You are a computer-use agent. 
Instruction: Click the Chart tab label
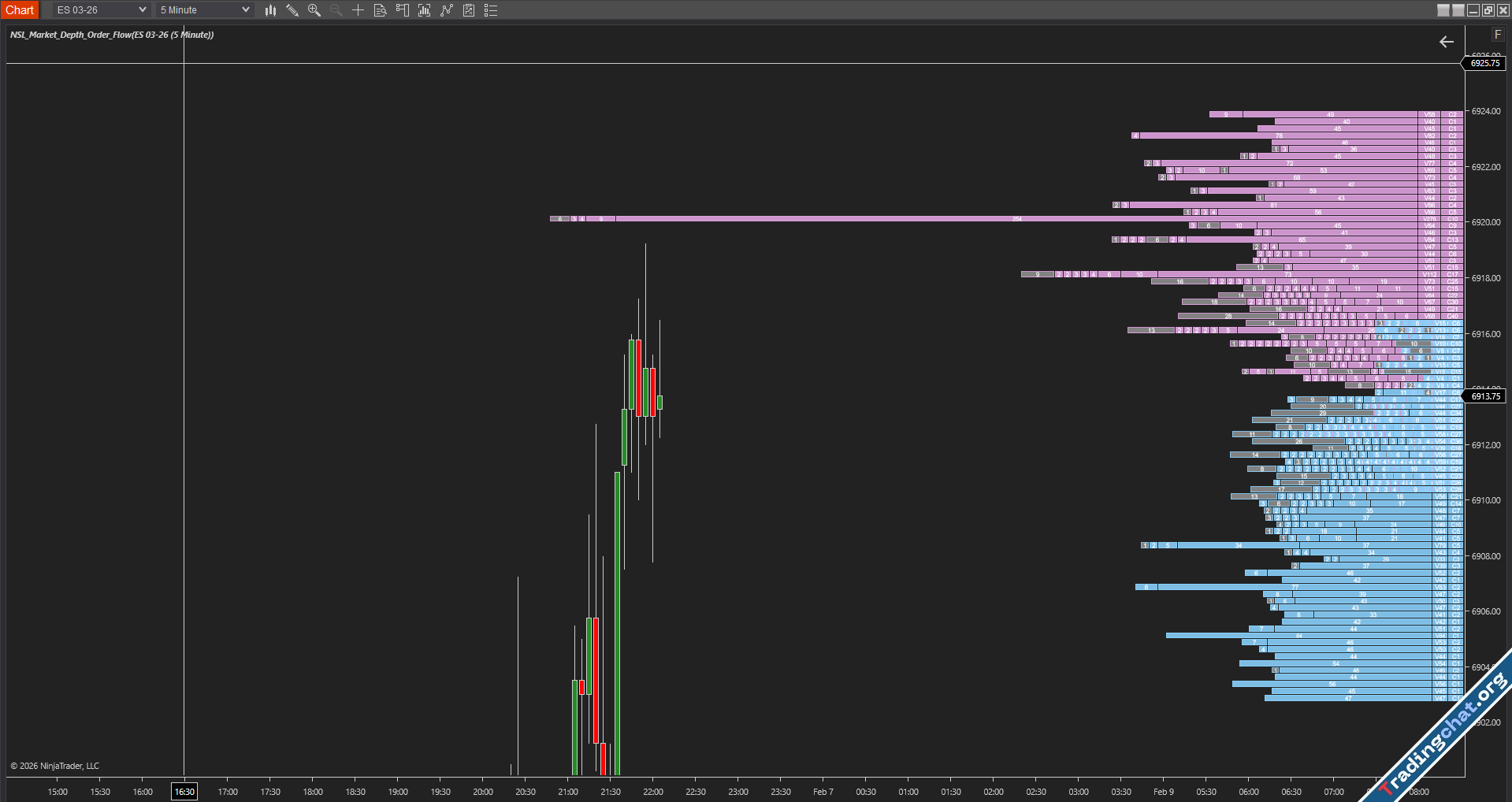(x=20, y=10)
